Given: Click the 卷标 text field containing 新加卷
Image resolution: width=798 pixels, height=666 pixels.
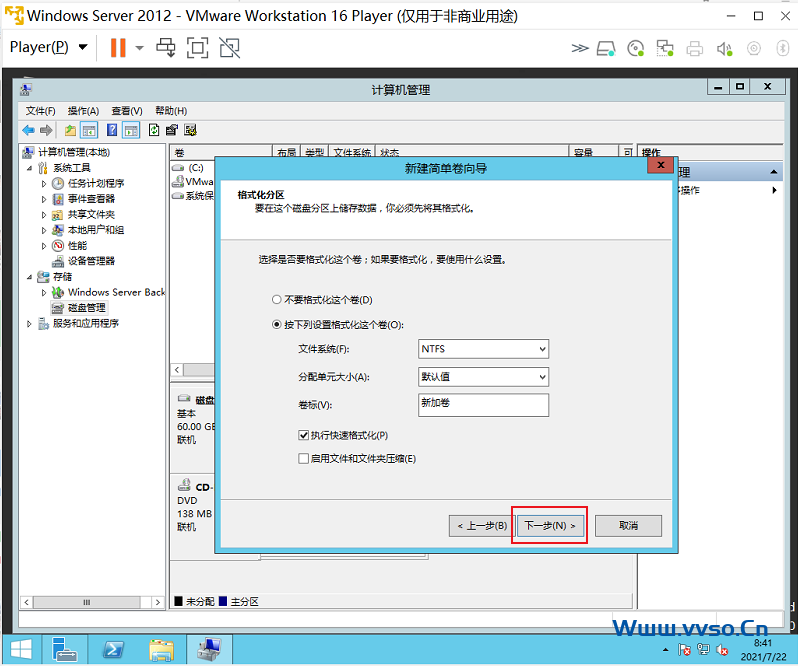Looking at the screenshot, I should 483,405.
